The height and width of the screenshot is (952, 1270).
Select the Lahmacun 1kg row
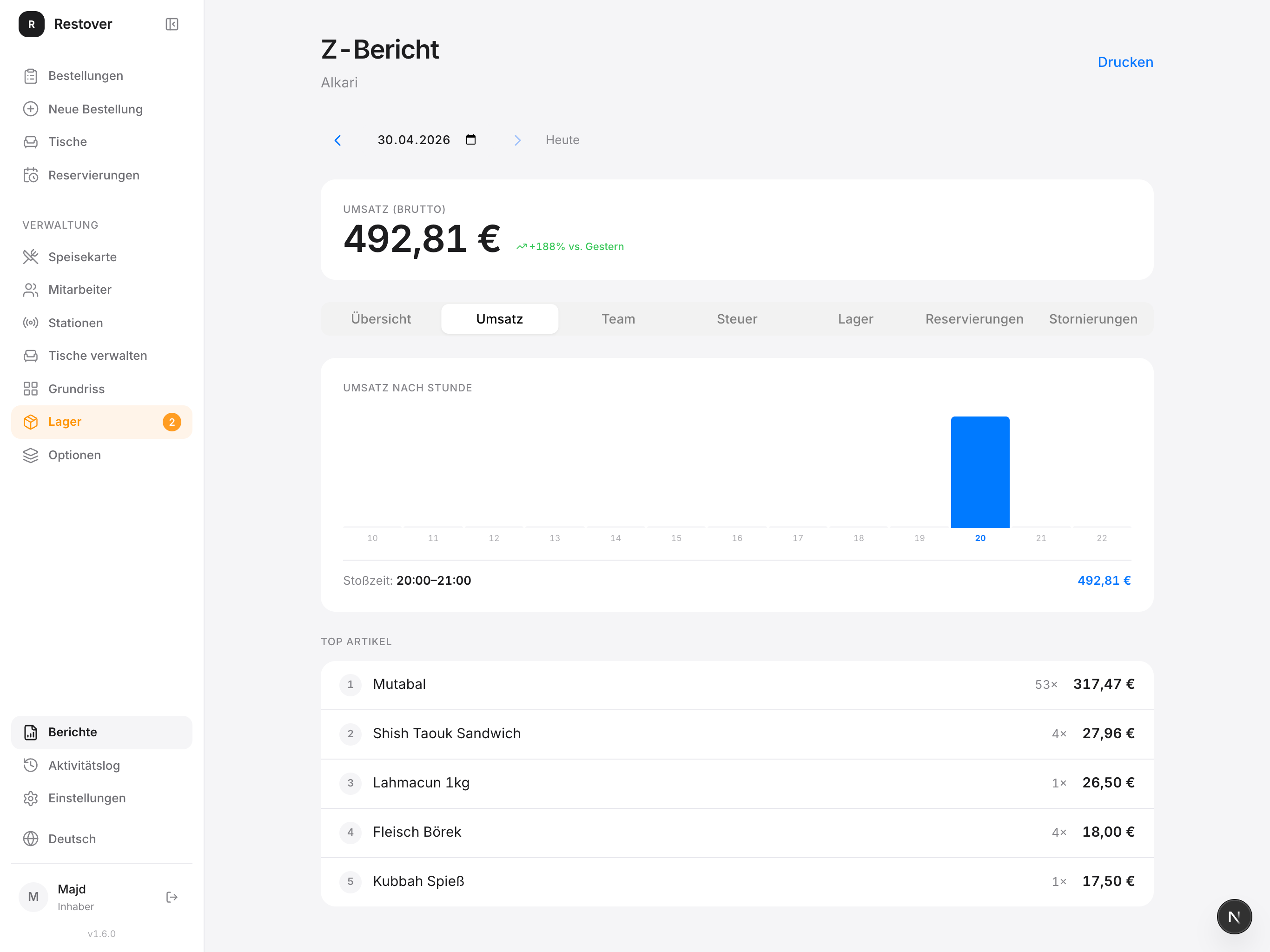click(x=737, y=783)
